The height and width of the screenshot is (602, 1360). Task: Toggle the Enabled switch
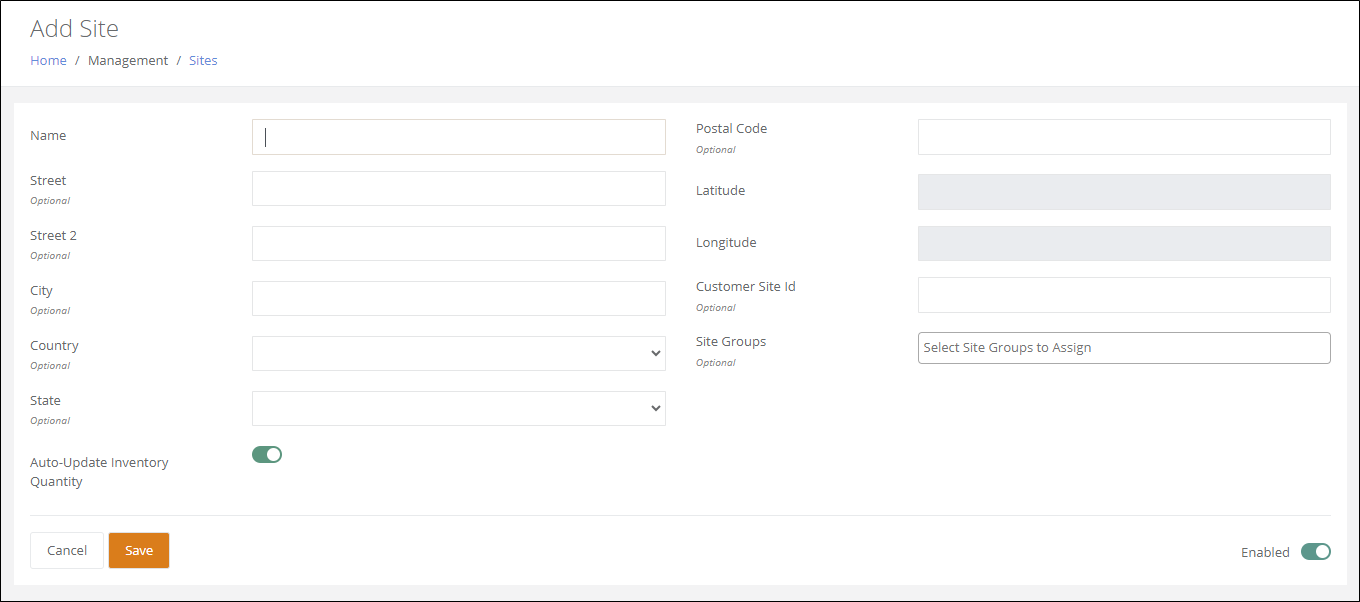[x=1316, y=552]
